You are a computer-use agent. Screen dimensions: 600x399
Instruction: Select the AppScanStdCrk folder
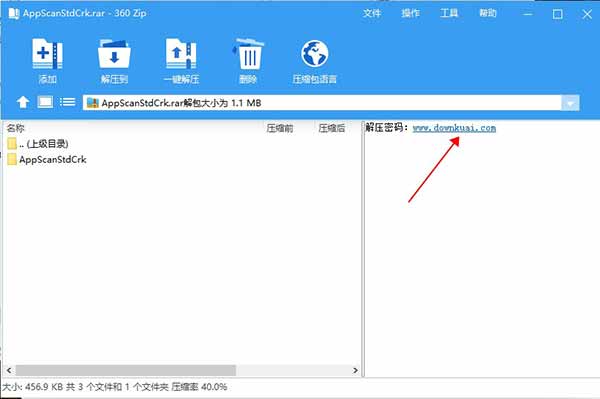point(47,160)
